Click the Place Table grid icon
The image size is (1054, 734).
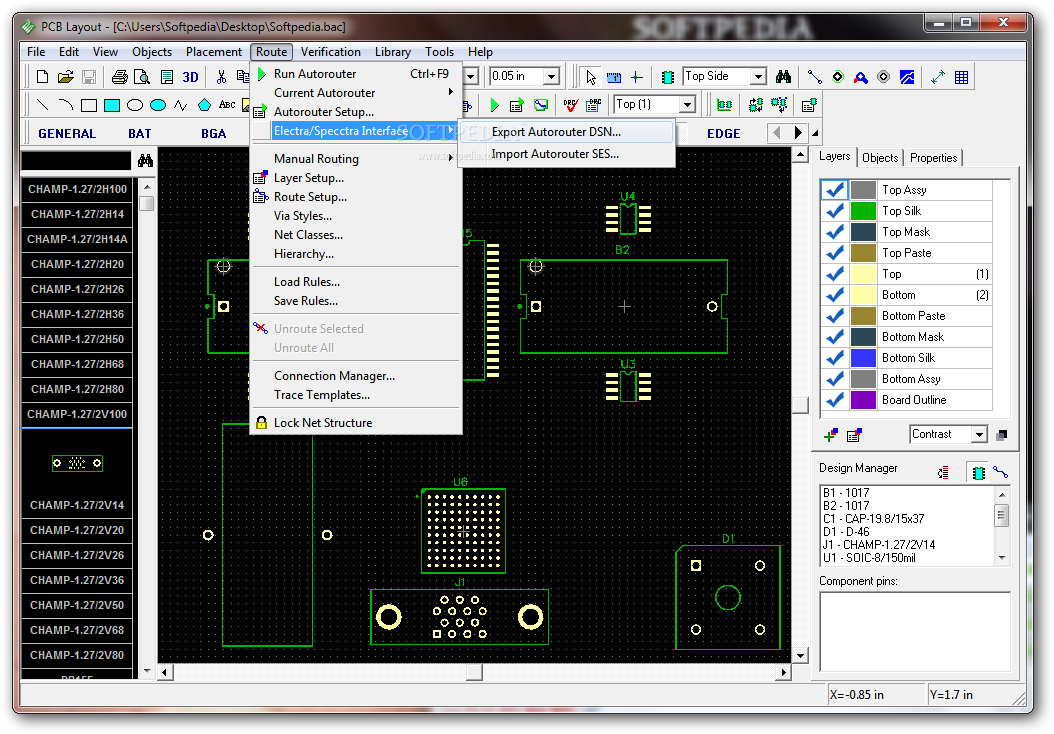click(x=961, y=77)
